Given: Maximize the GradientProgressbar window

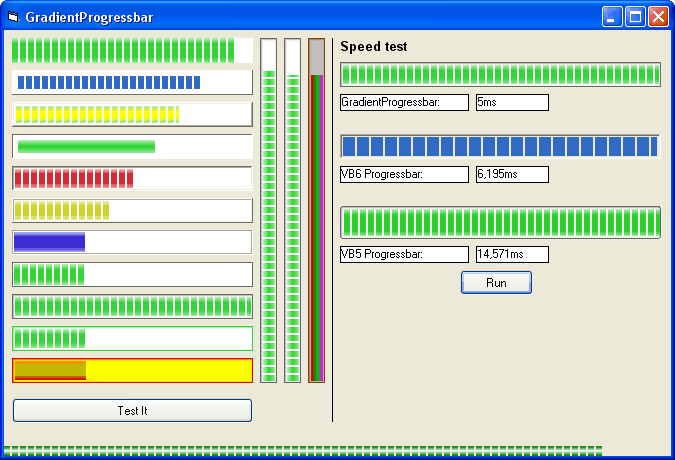Looking at the screenshot, I should point(635,17).
